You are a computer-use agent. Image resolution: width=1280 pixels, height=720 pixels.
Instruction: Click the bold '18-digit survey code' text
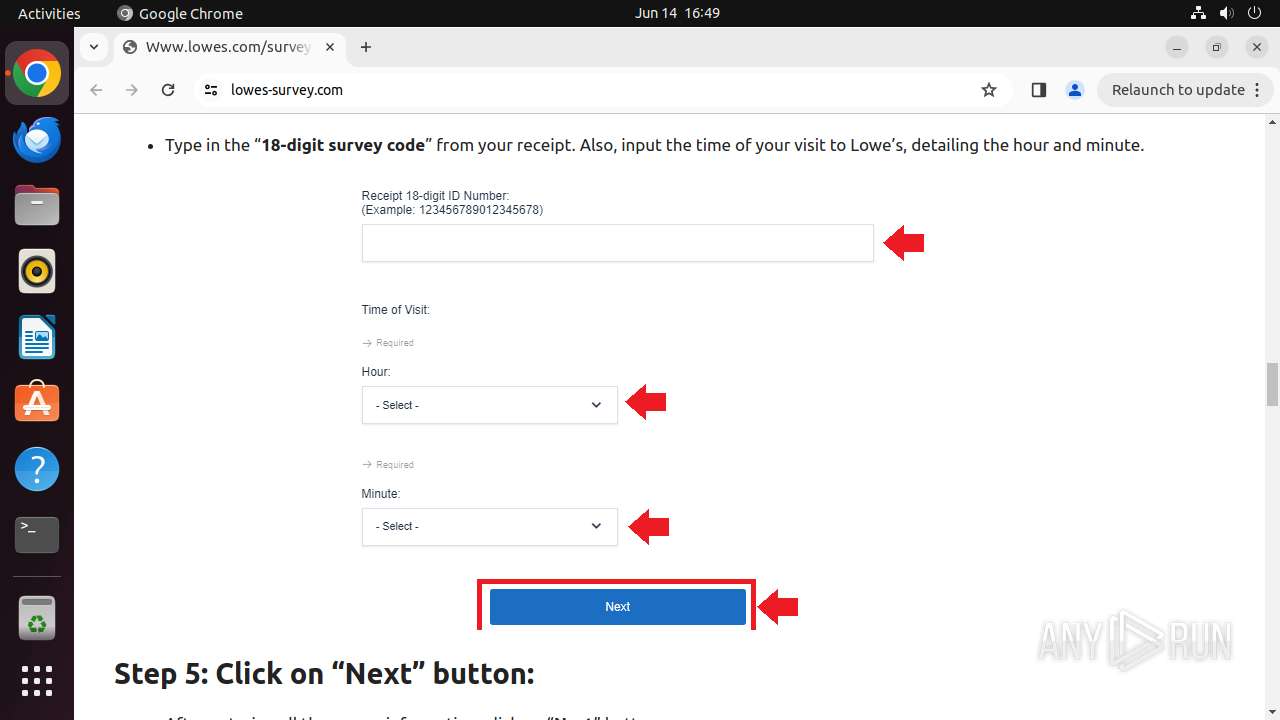coord(343,145)
